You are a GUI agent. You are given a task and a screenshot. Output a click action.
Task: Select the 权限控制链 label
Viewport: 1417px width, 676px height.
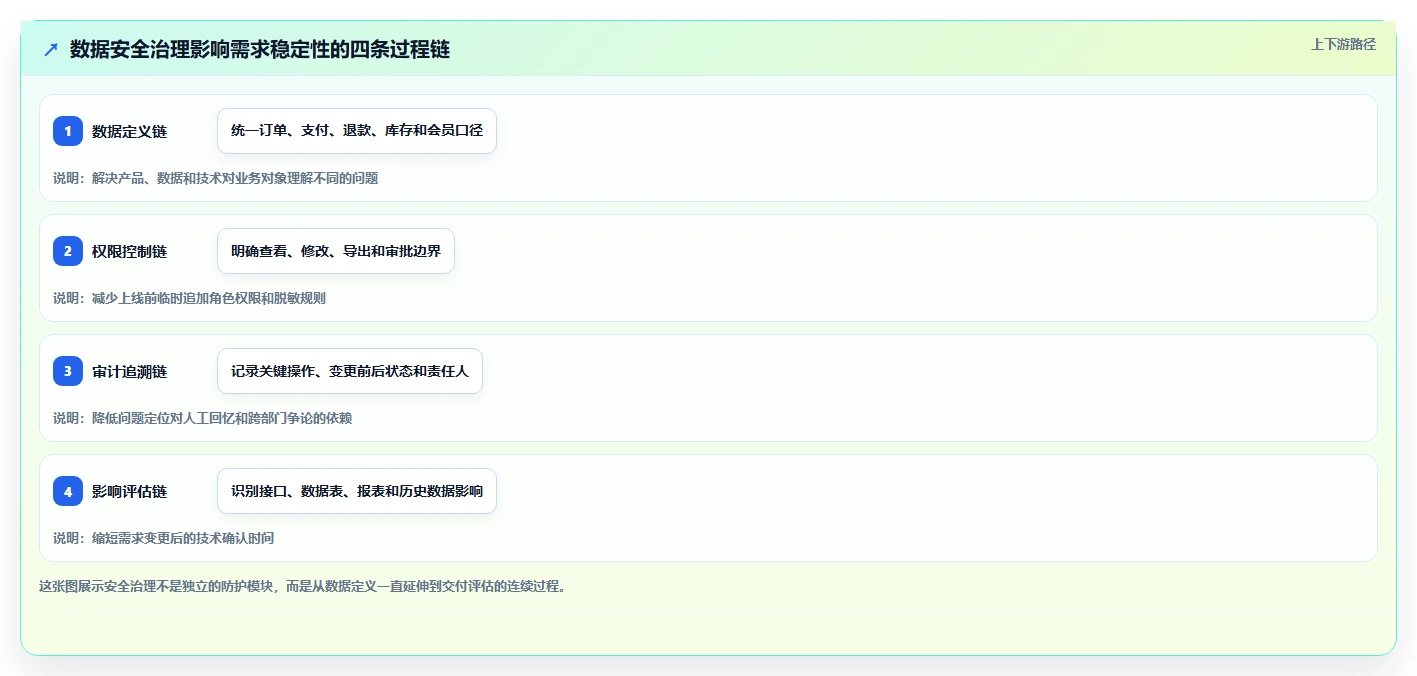tap(129, 251)
